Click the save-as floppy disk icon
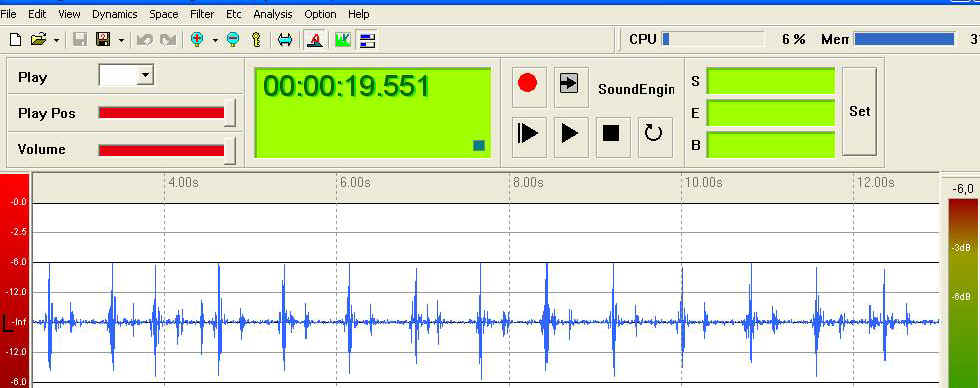 point(103,40)
